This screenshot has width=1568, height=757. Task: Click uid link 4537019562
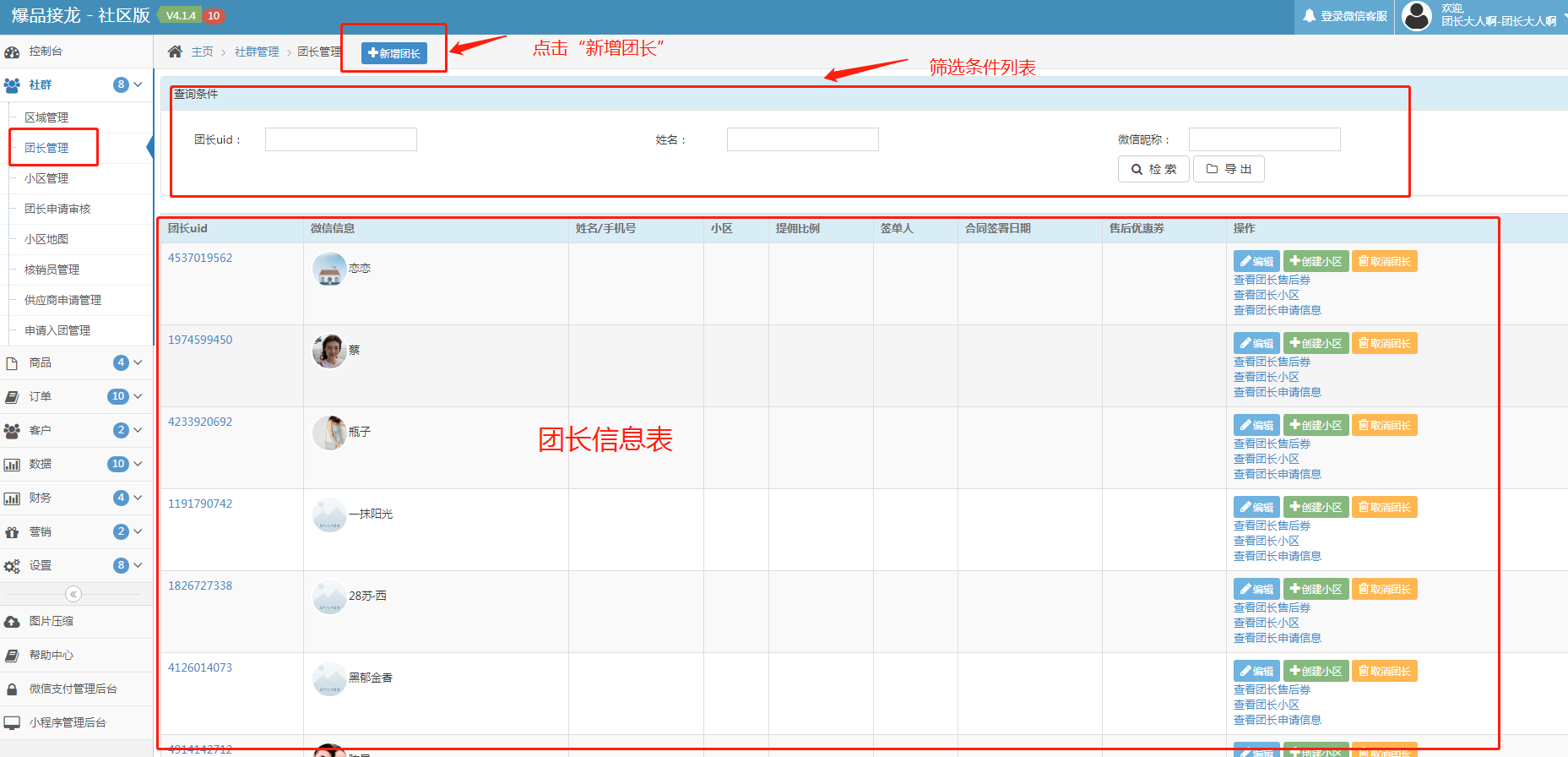[200, 259]
